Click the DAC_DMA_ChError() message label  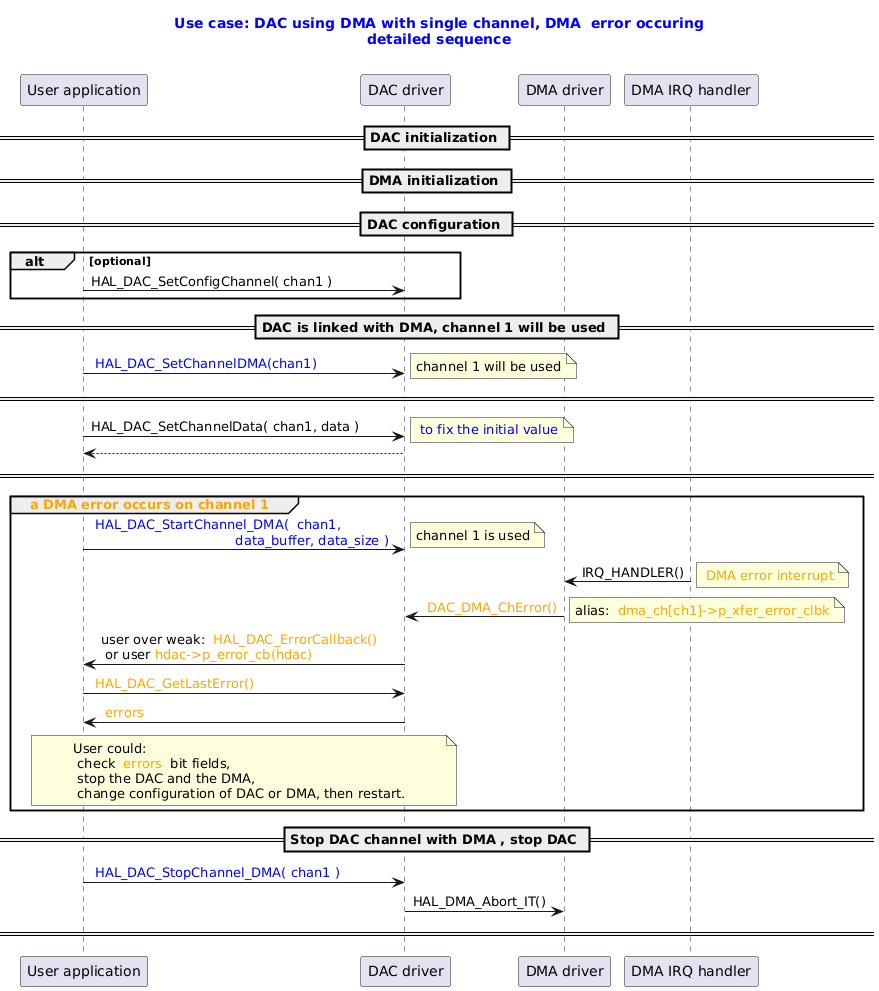pyautogui.click(x=492, y=607)
